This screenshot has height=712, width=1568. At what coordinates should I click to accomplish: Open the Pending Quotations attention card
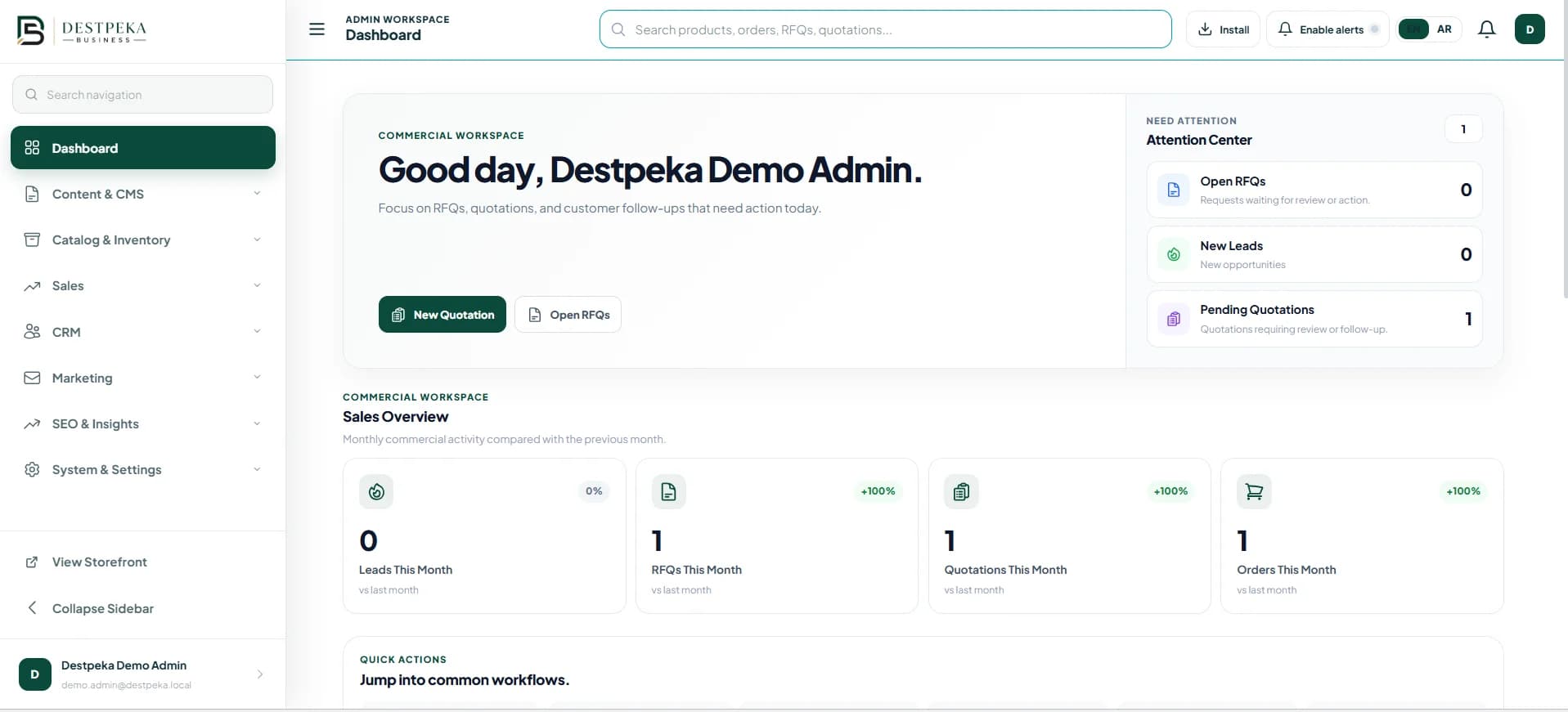pyautogui.click(x=1314, y=319)
